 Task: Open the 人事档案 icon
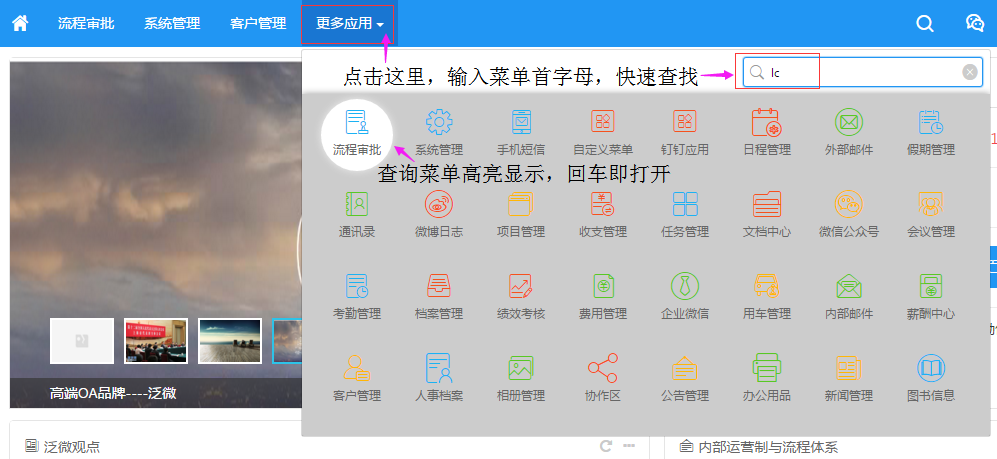click(x=439, y=368)
